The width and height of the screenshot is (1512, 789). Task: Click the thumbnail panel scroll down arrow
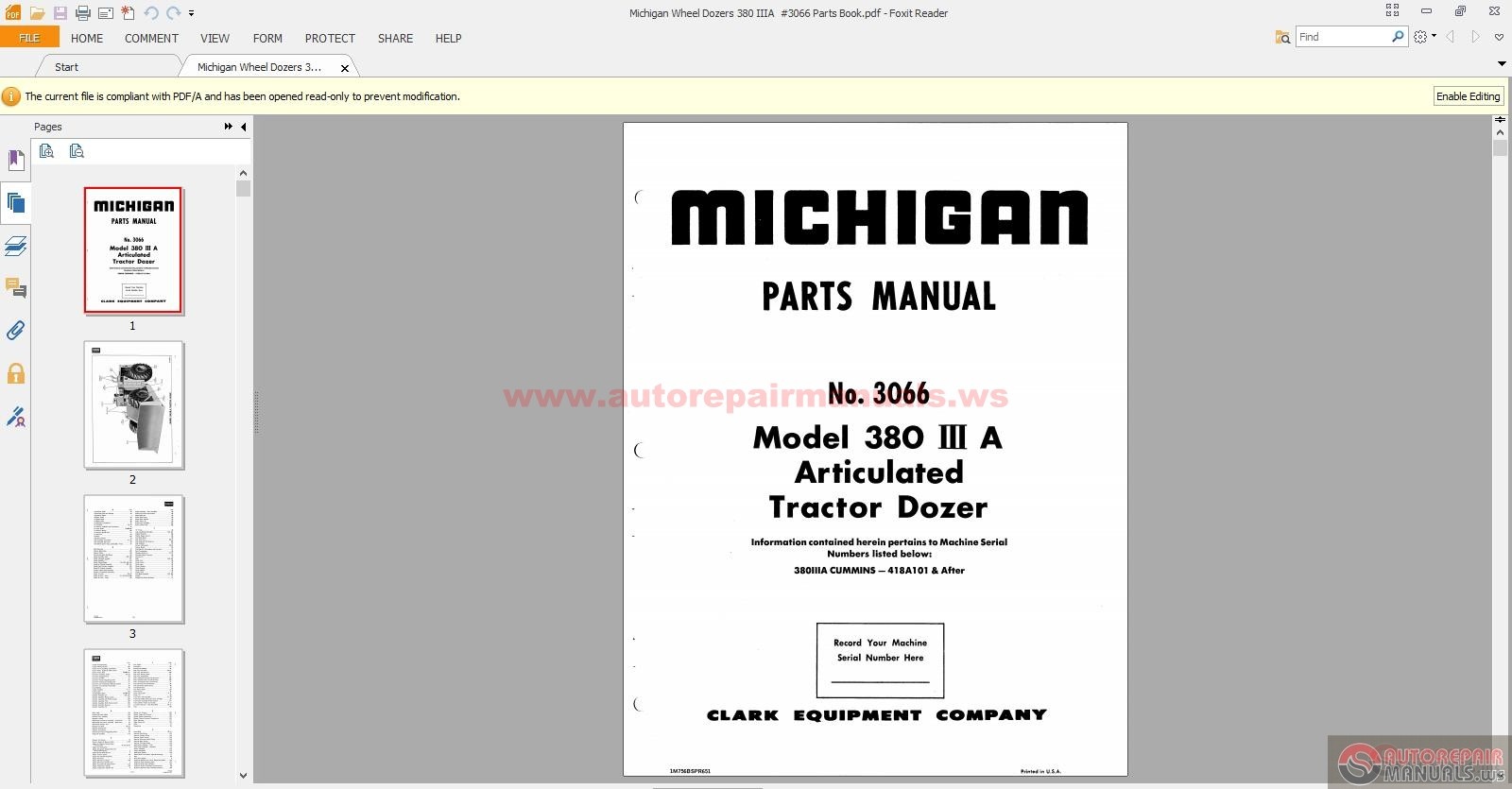tap(243, 776)
